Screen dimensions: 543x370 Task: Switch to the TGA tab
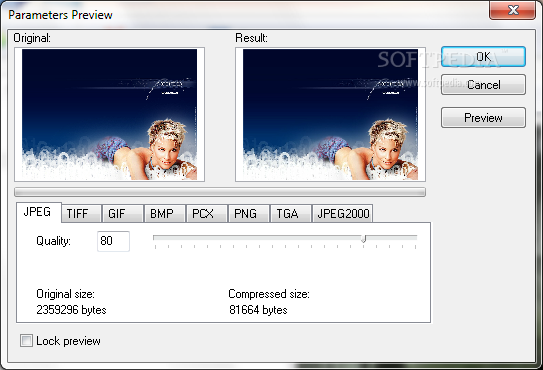(291, 213)
